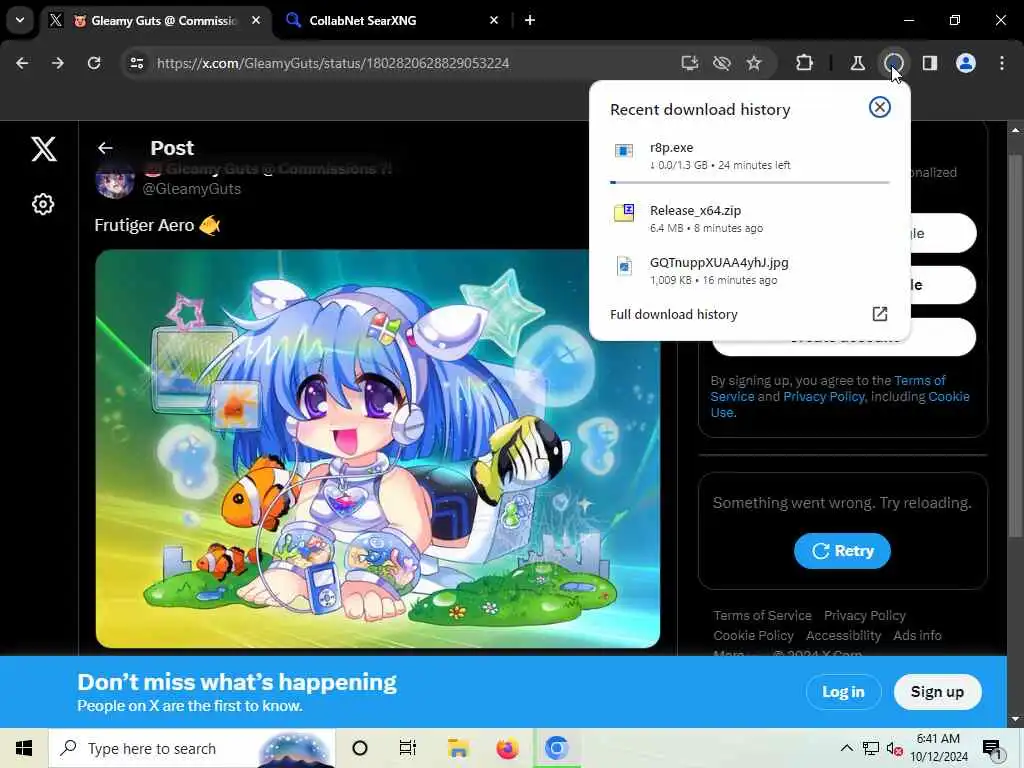The width and height of the screenshot is (1024, 768).
Task: Close the Gleamy Guts tab
Action: pos(256,21)
